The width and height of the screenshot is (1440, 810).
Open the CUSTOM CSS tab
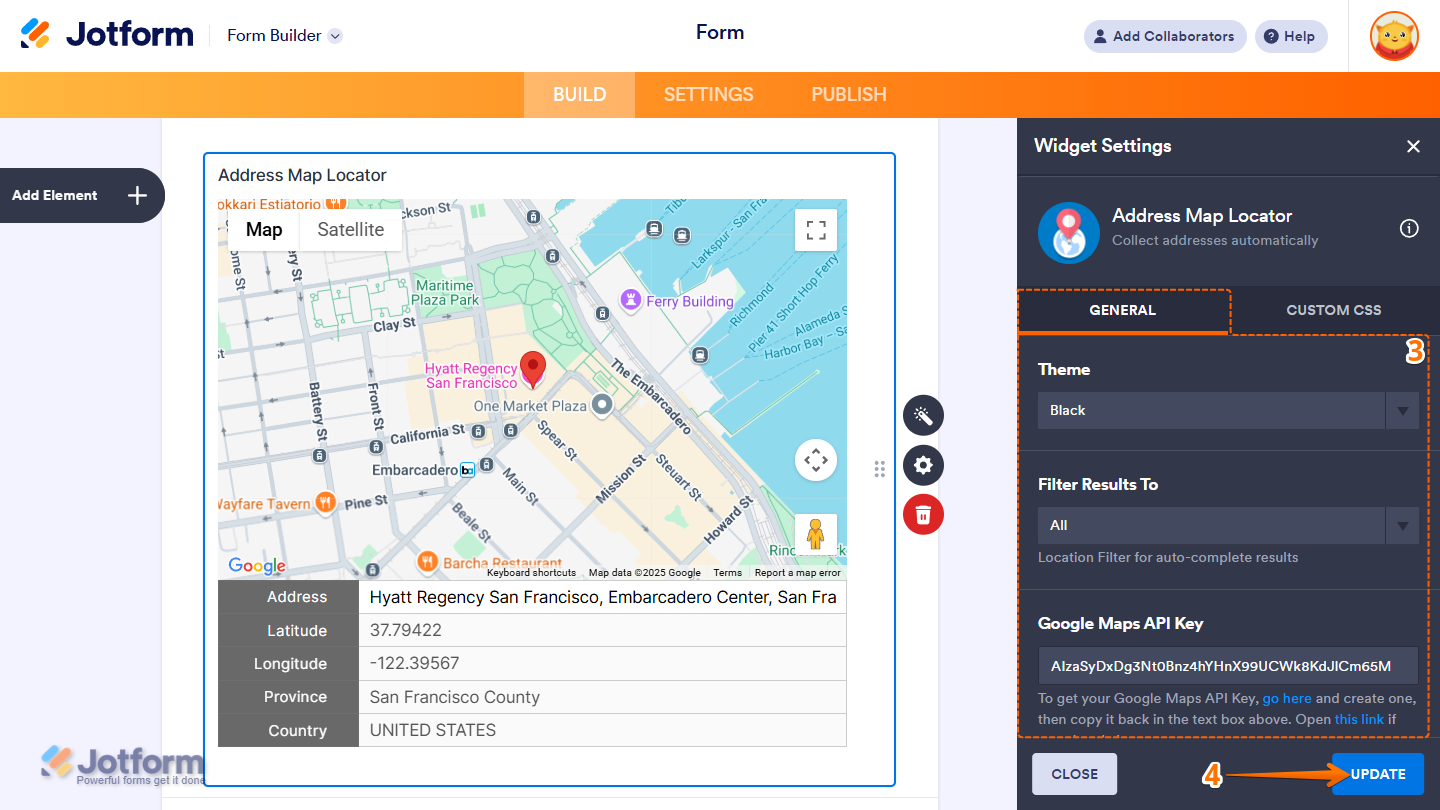pos(1334,310)
